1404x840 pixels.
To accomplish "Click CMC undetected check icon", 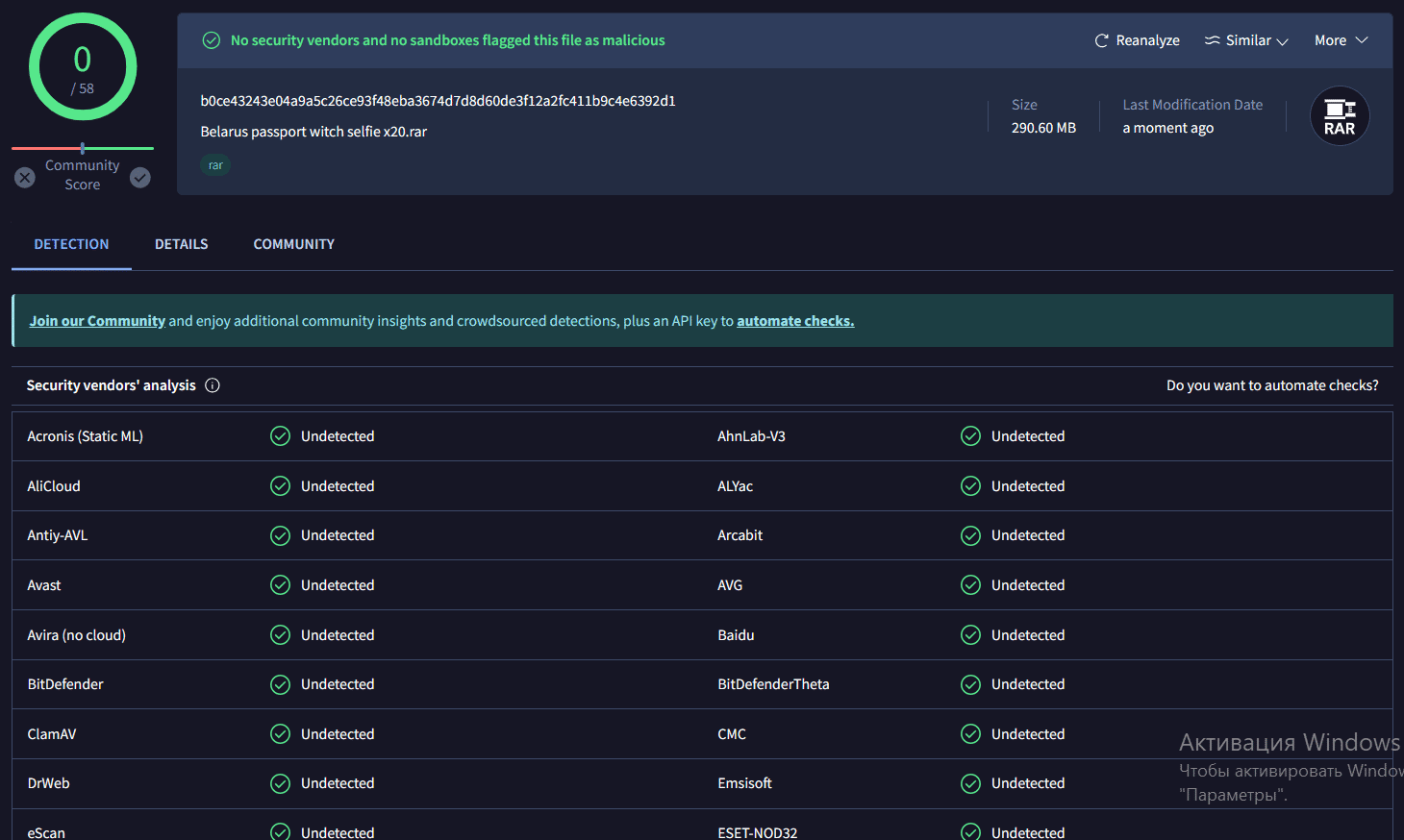I will [x=971, y=734].
